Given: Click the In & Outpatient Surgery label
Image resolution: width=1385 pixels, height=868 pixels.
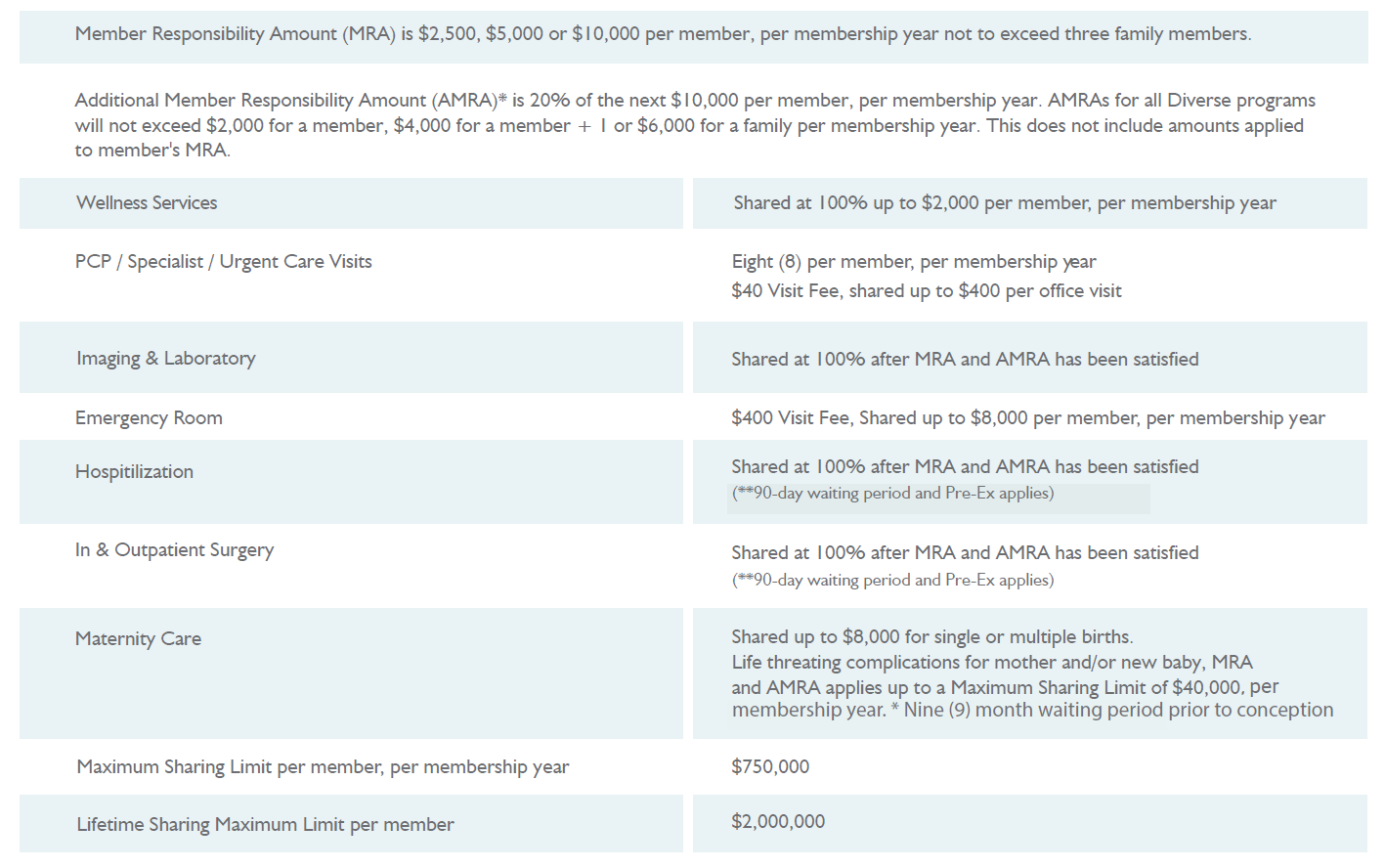Looking at the screenshot, I should pos(174,550).
